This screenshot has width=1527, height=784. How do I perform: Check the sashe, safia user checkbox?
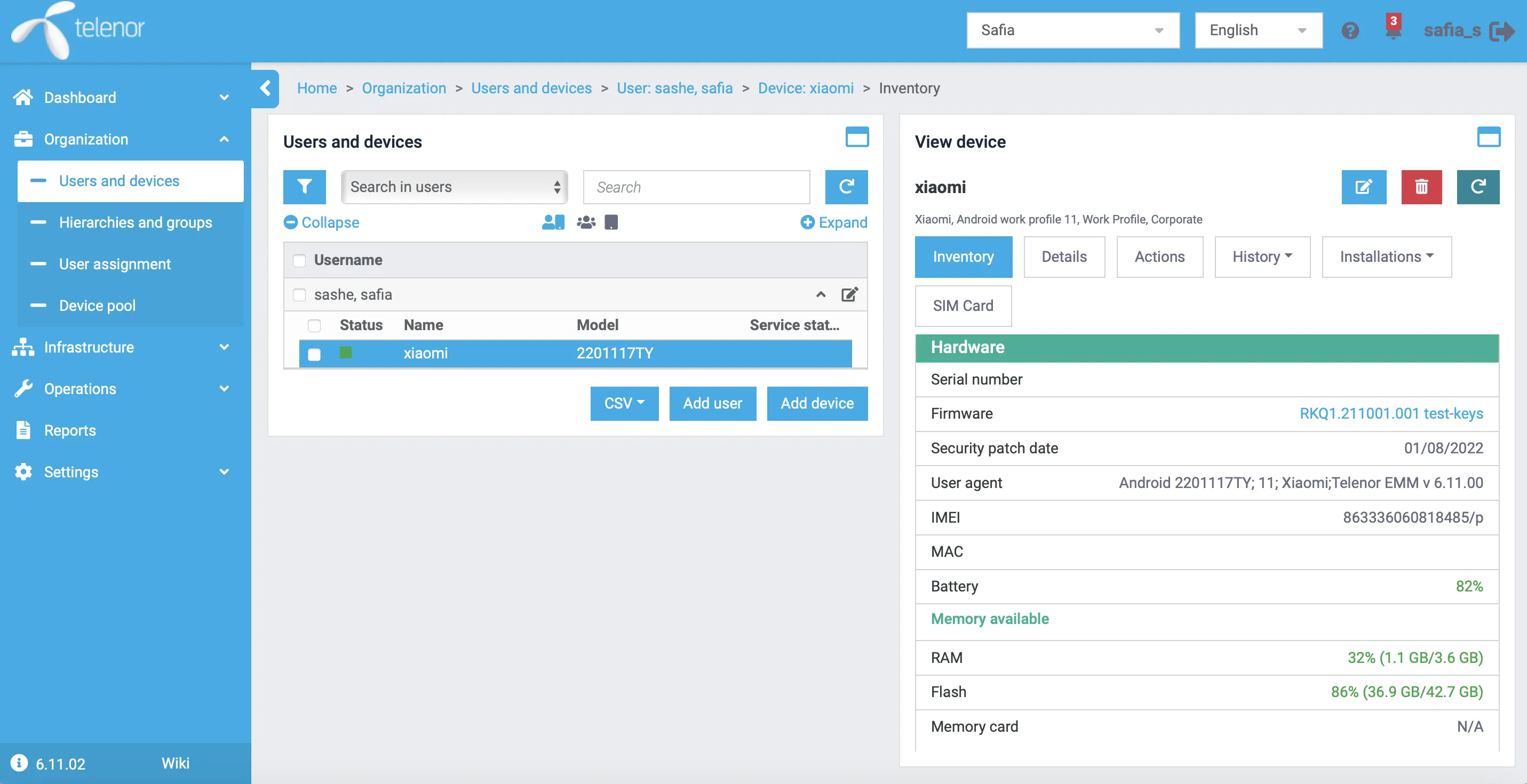[299, 294]
